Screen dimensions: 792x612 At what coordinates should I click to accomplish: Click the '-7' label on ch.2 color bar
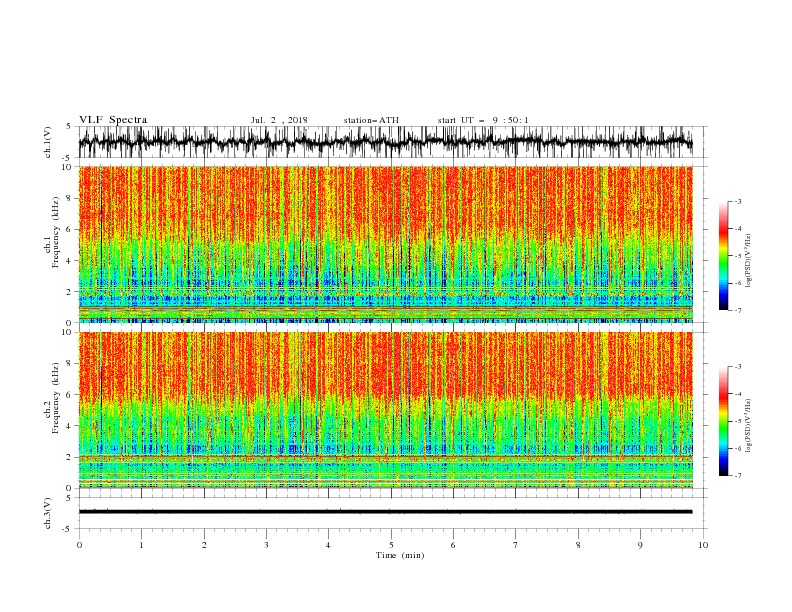737,476
